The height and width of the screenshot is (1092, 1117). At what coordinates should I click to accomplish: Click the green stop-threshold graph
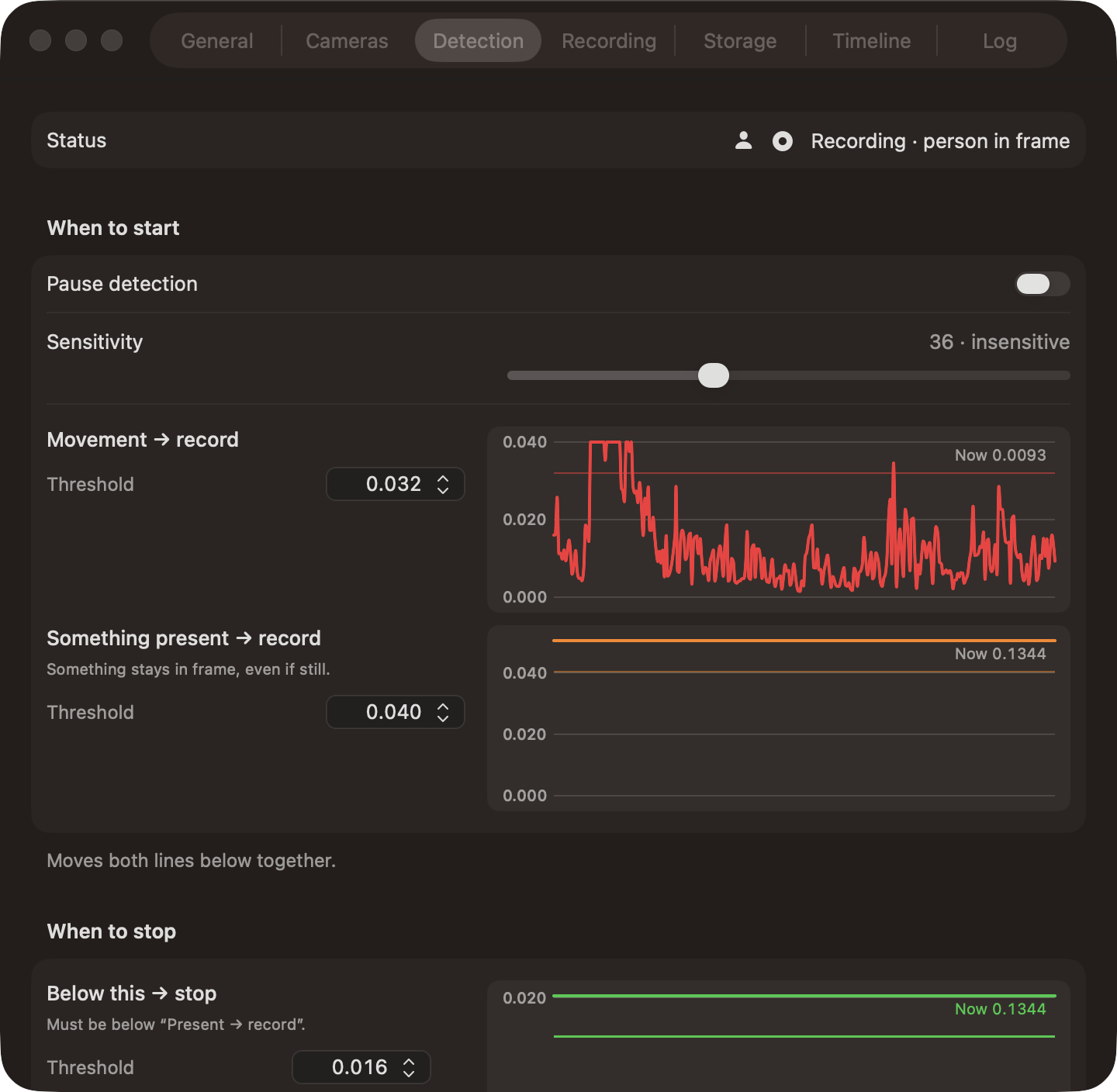click(779, 1036)
